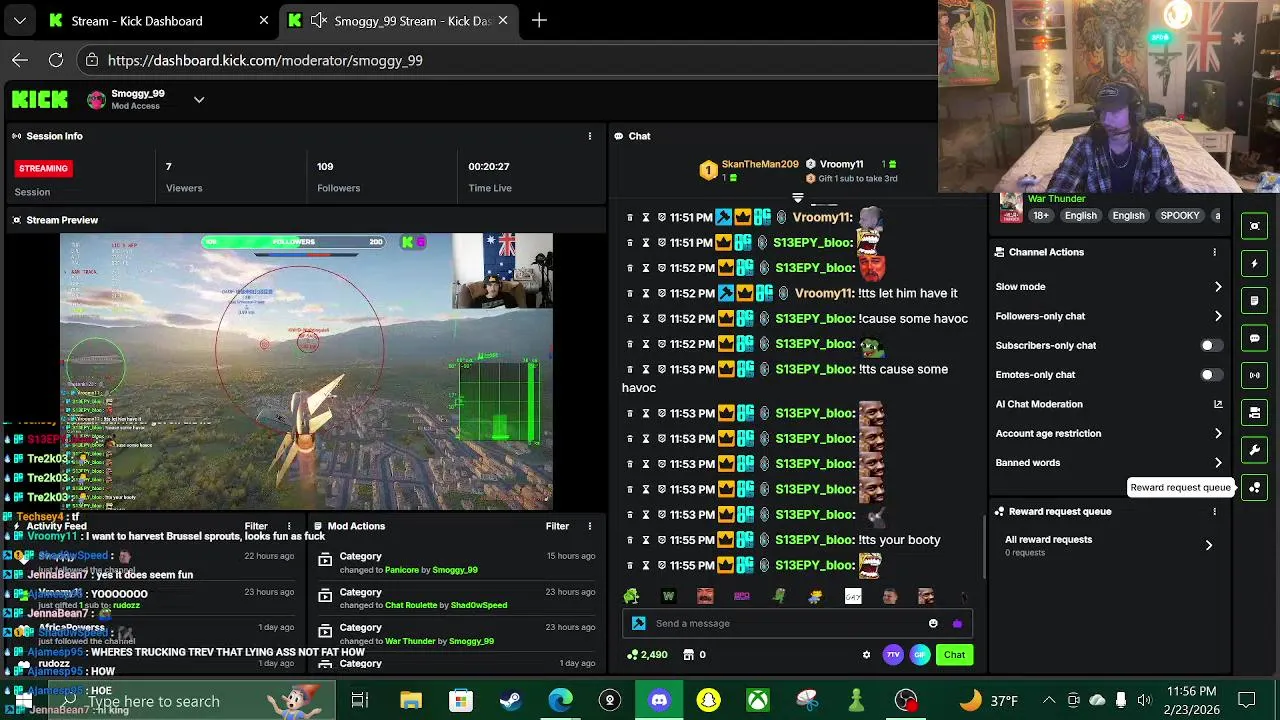Open chat settings gear icon
1280x720 pixels.
pos(866,655)
